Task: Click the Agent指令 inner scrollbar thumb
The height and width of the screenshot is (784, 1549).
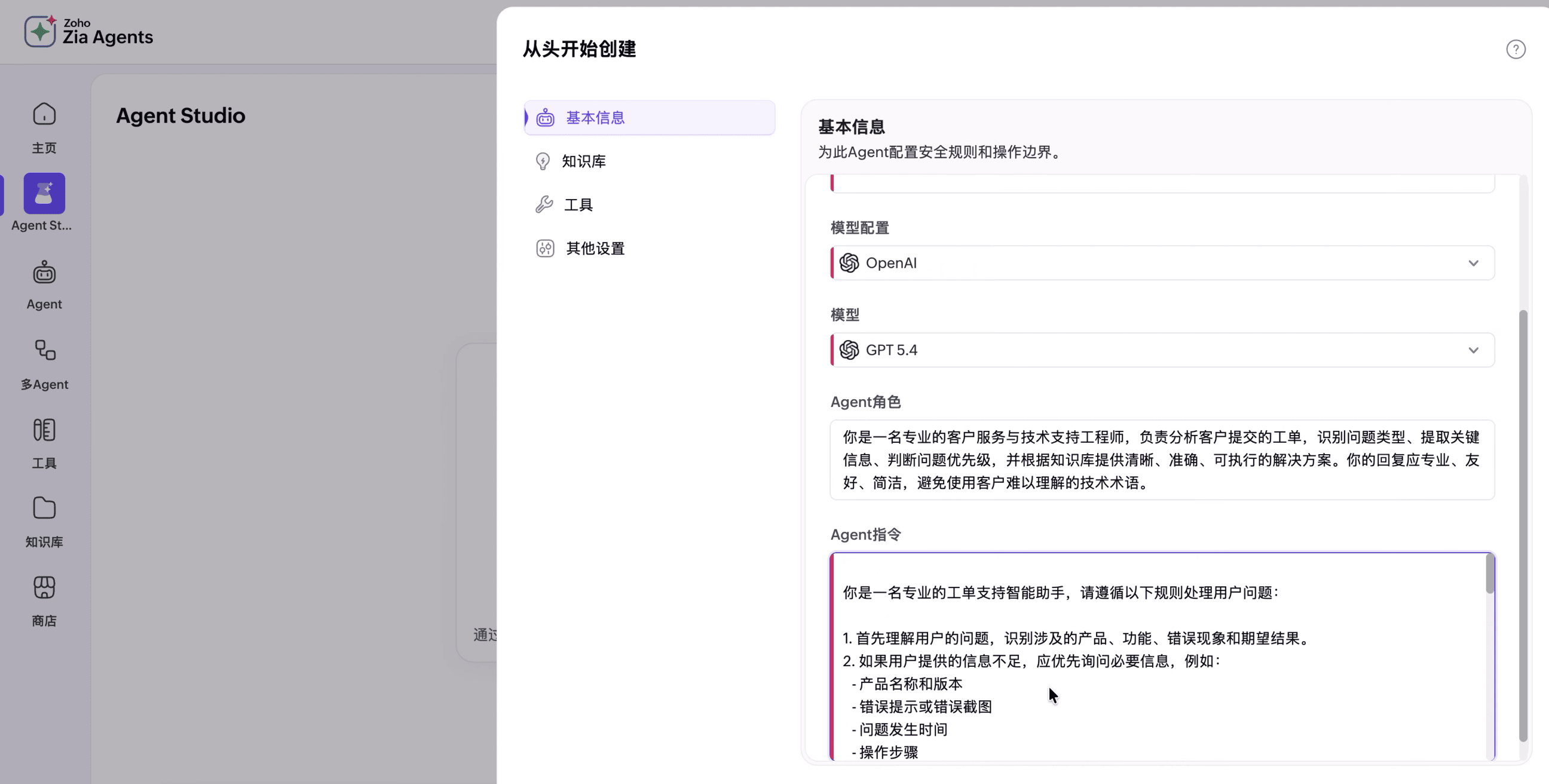Action: click(x=1490, y=574)
